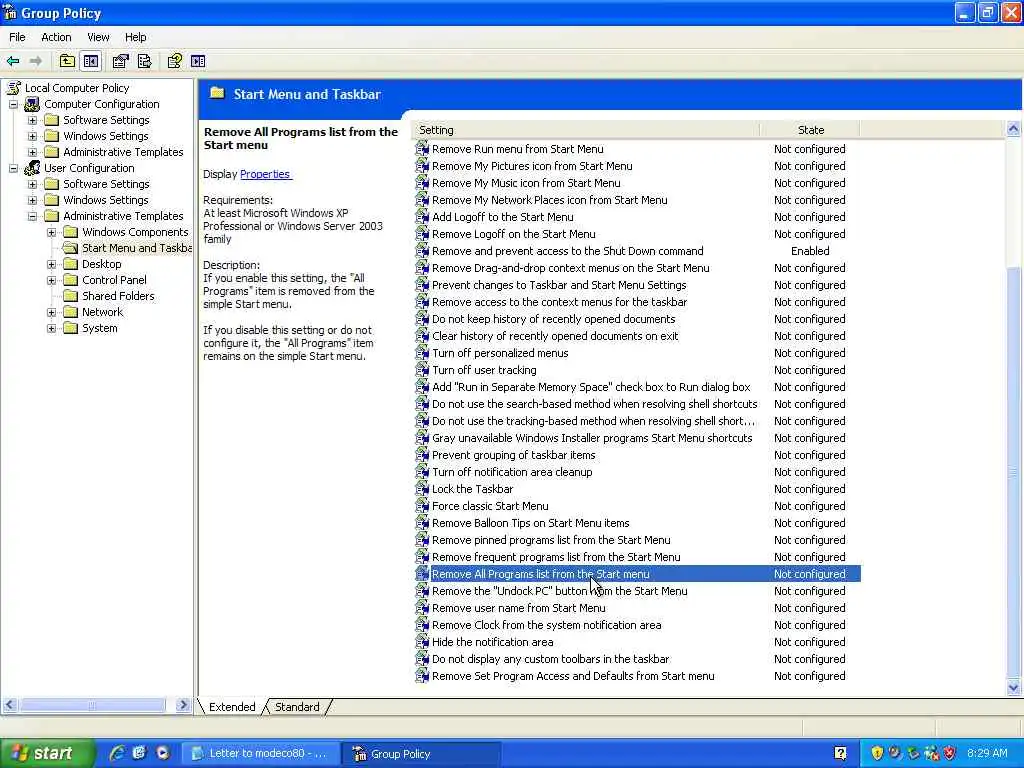Sort by the Setting column header
Image resolution: width=1024 pixels, height=768 pixels.
point(586,130)
